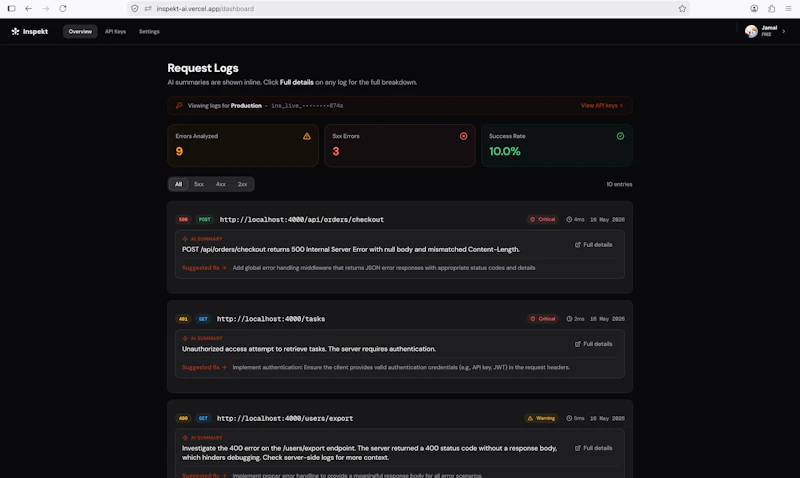The height and width of the screenshot is (478, 800).
Task: Reload the page with refresh icon
Action: click(63, 9)
